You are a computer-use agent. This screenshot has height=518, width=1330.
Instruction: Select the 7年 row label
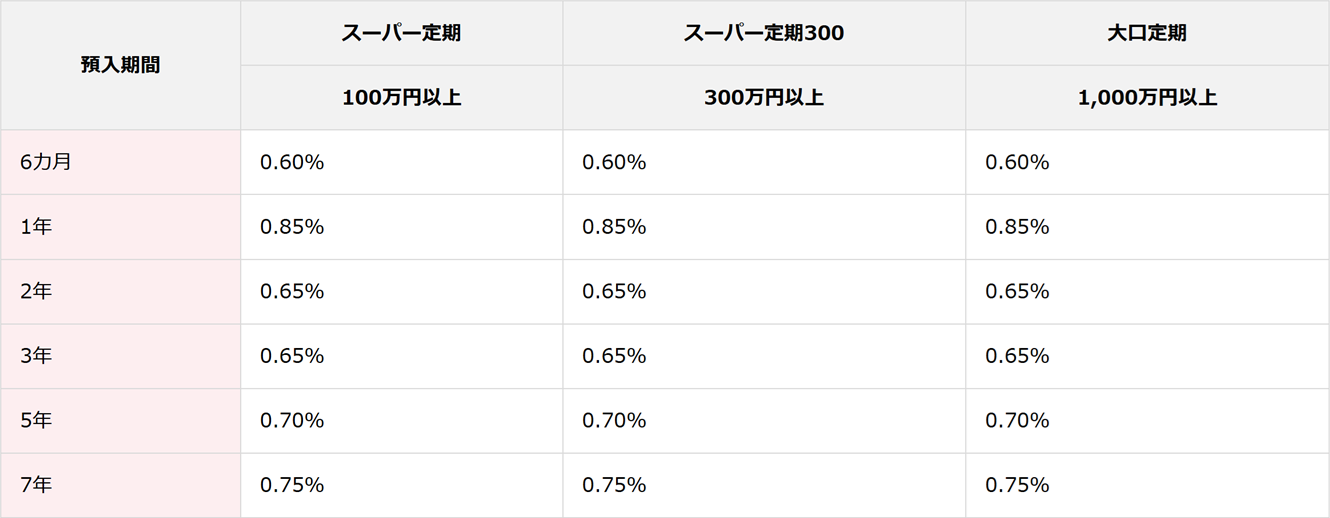[x=36, y=486]
